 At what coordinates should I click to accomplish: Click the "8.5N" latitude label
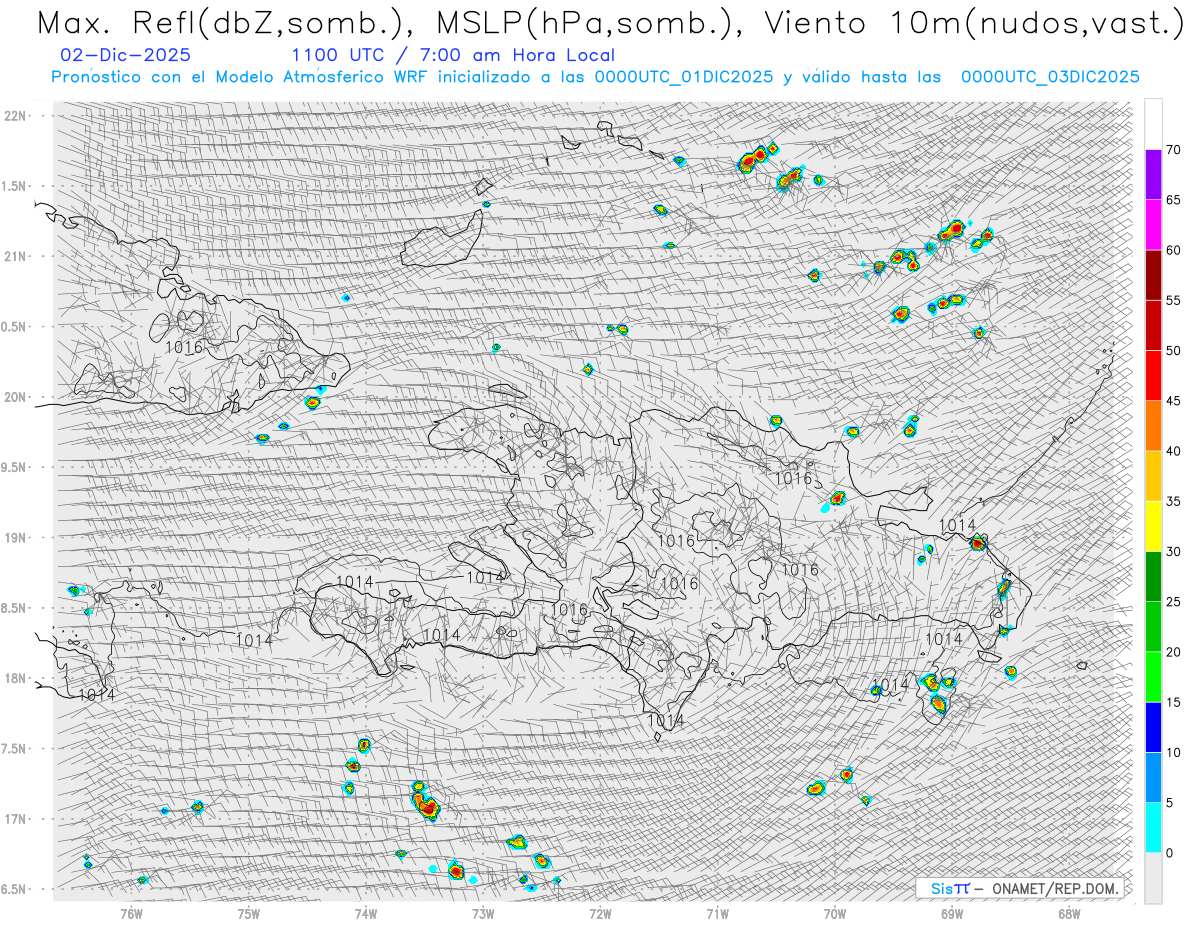(15, 608)
